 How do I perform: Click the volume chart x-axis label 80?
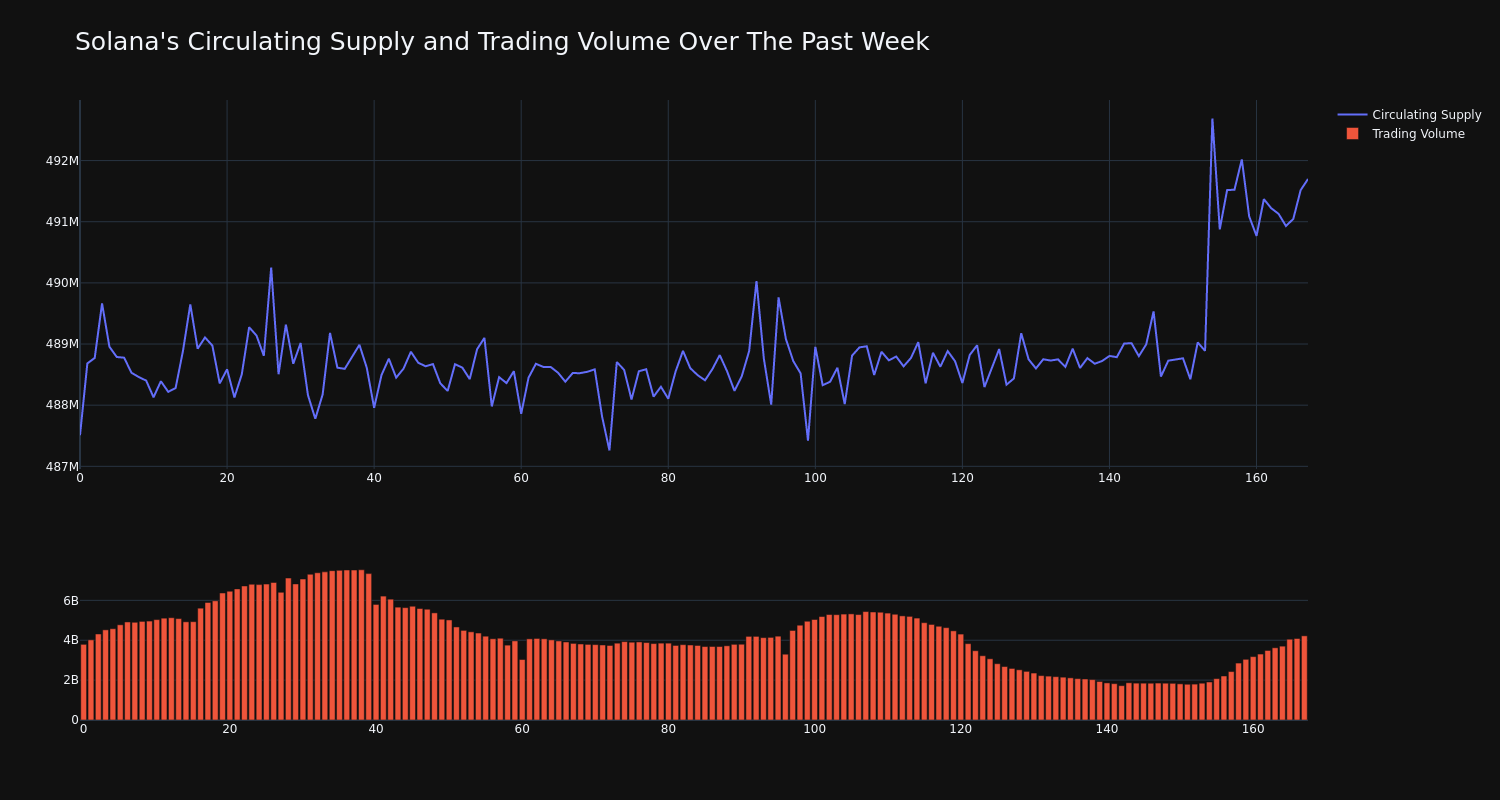[x=668, y=729]
